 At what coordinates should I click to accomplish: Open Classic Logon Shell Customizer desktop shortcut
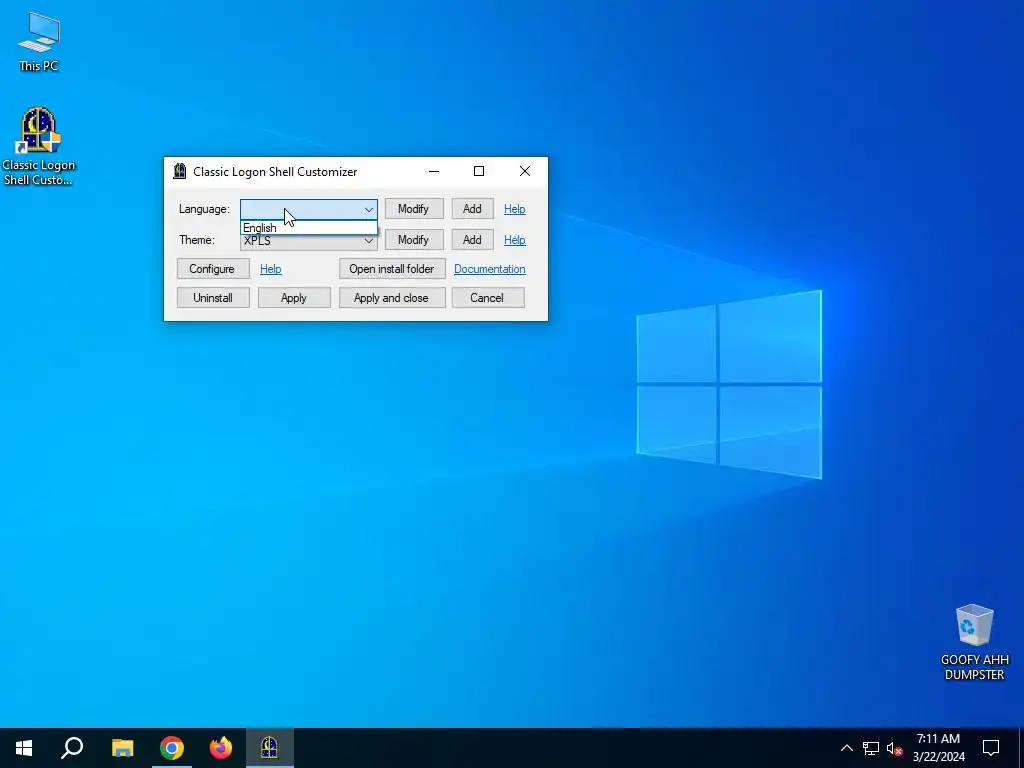coord(39,146)
